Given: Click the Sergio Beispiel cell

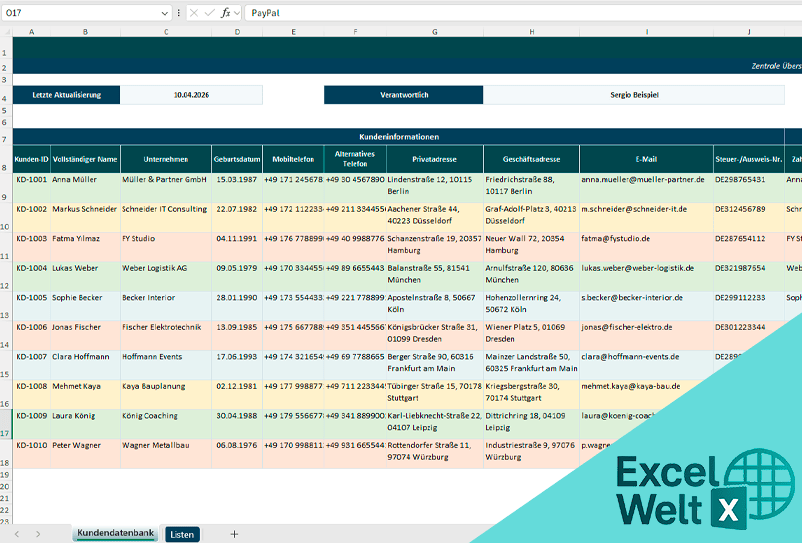Looking at the screenshot, I should (634, 95).
